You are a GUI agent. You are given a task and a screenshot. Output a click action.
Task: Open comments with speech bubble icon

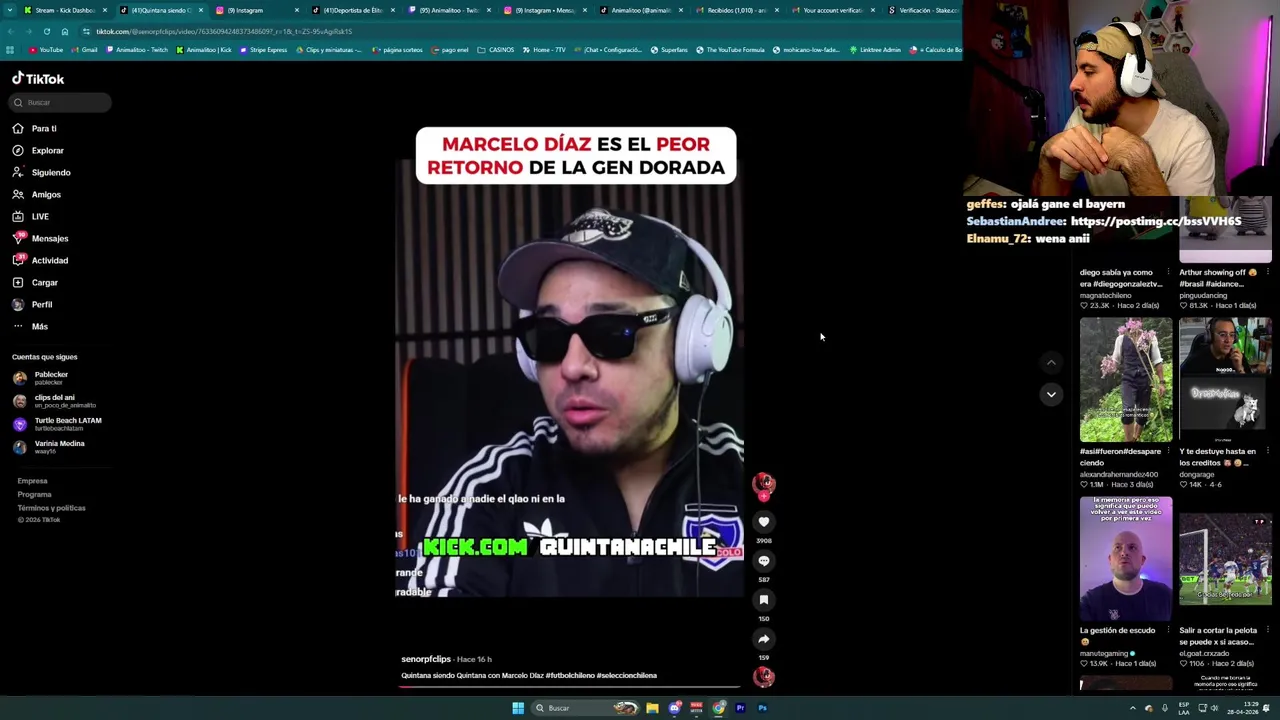click(x=763, y=560)
